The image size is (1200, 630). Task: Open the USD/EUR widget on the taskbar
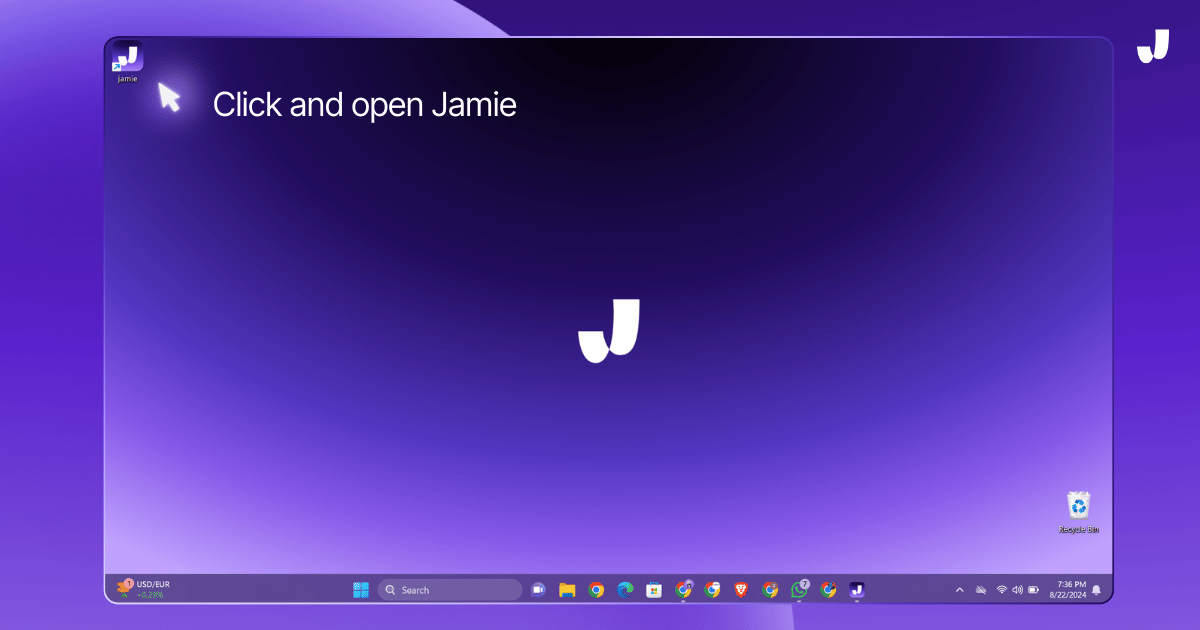coord(143,589)
